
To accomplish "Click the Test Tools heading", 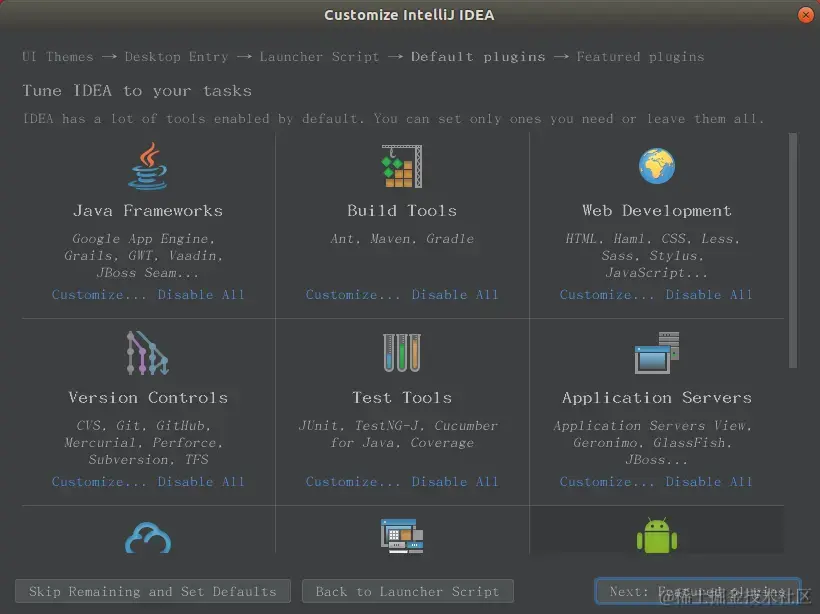I will click(x=402, y=397).
